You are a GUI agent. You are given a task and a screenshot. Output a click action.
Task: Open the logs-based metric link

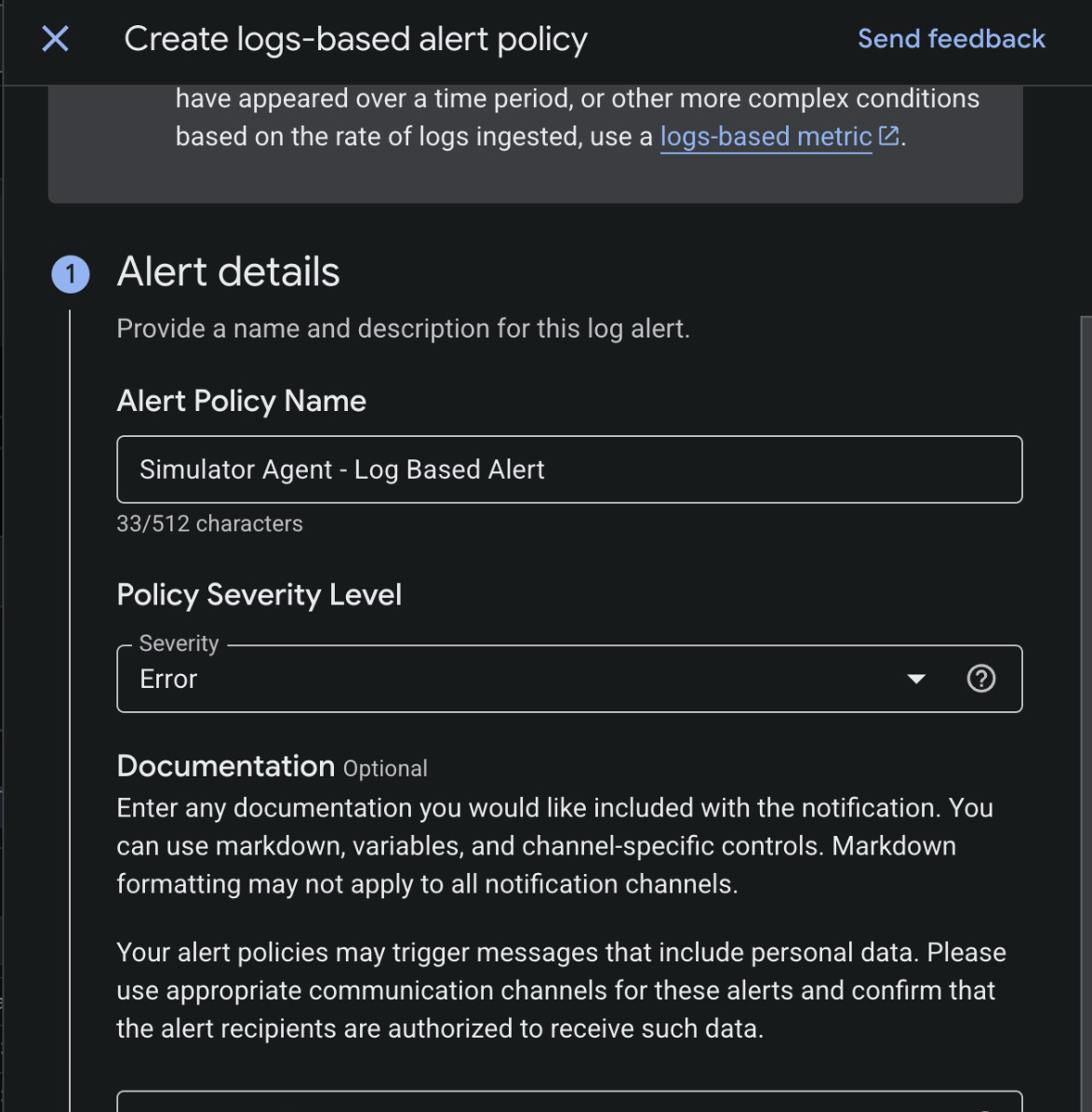765,137
